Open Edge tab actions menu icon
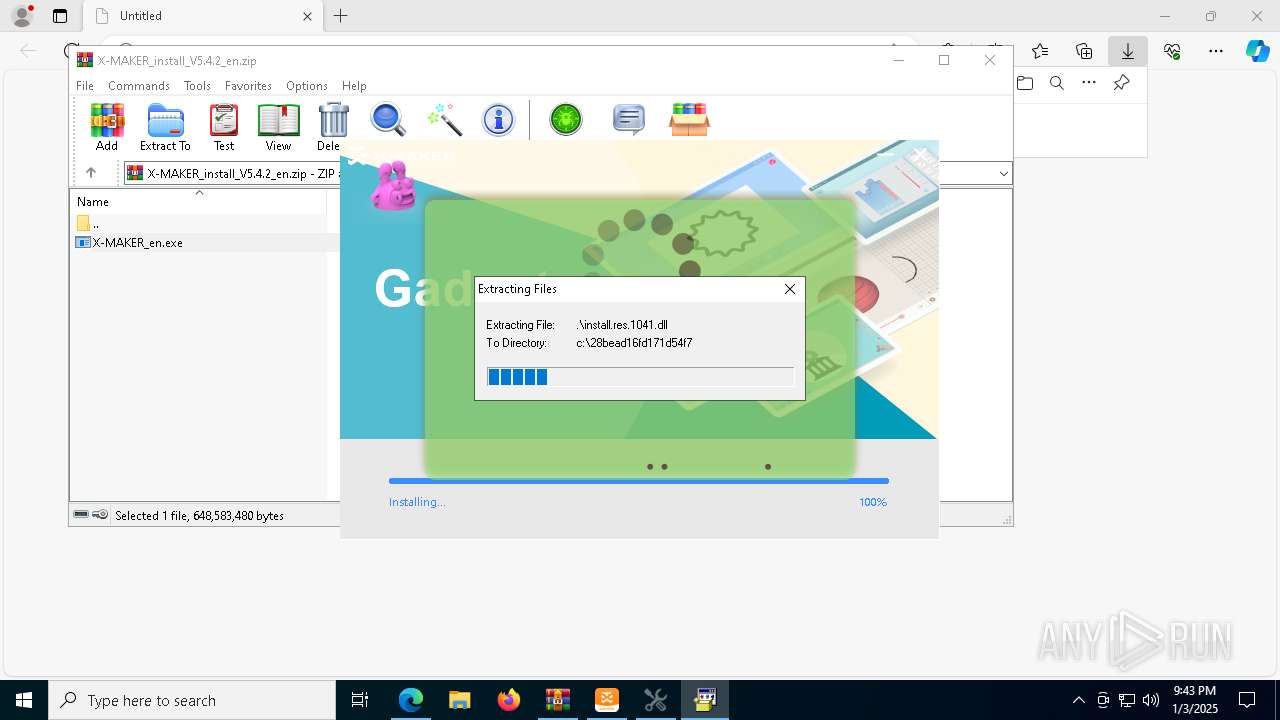 click(60, 16)
